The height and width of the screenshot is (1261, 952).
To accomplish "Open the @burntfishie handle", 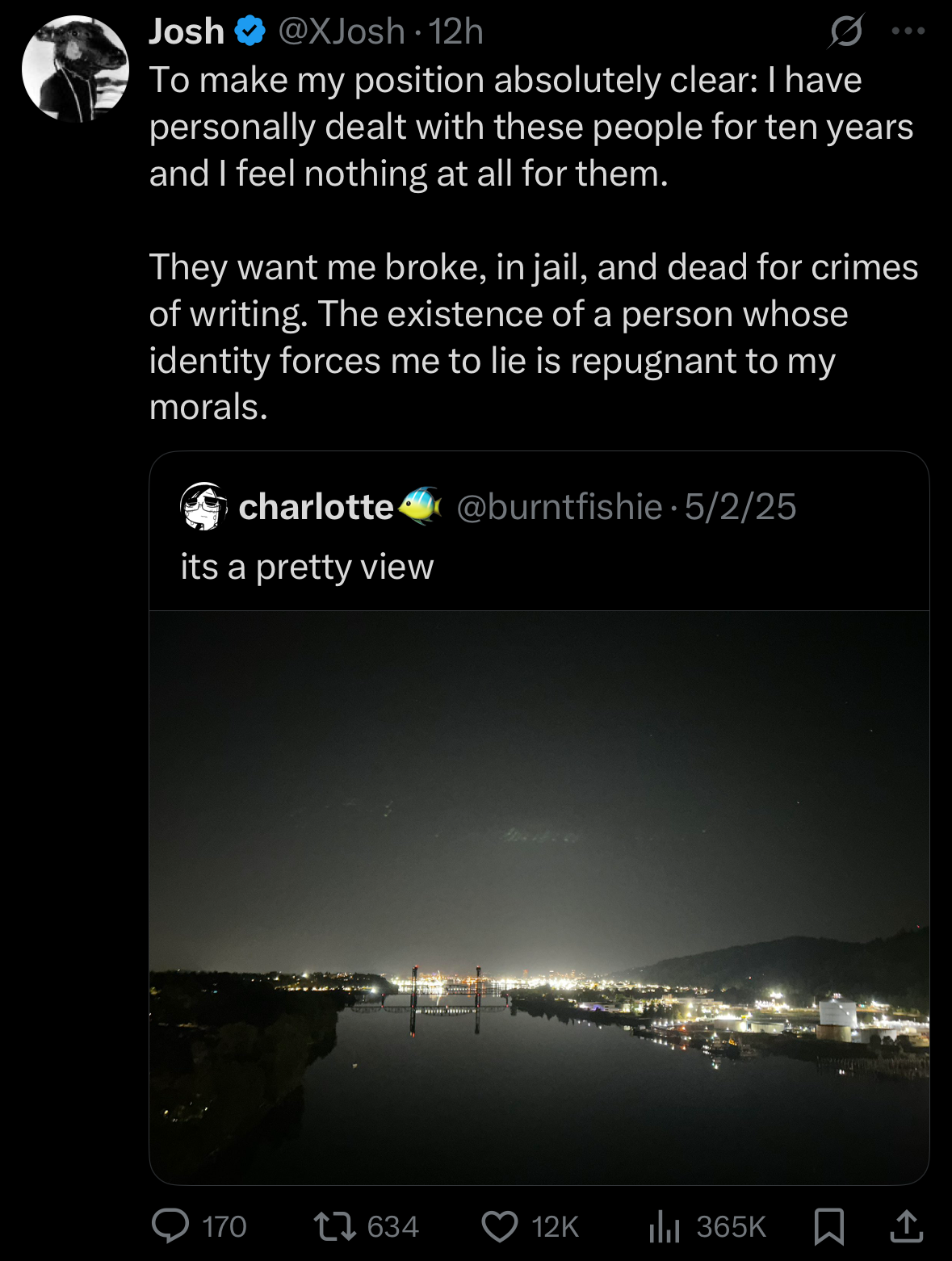I will (559, 507).
